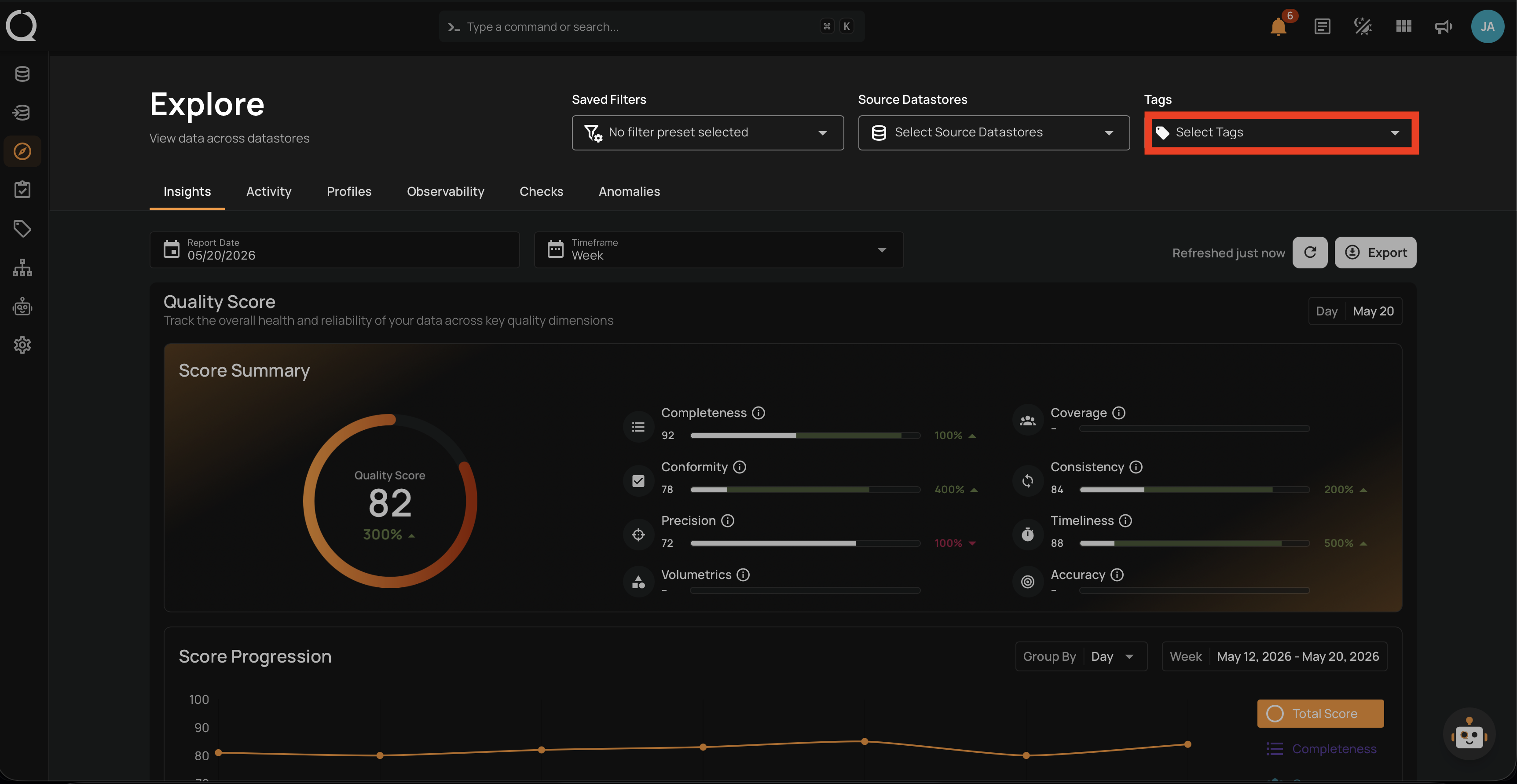
Task: Open the notifications bell icon
Action: 1279,26
